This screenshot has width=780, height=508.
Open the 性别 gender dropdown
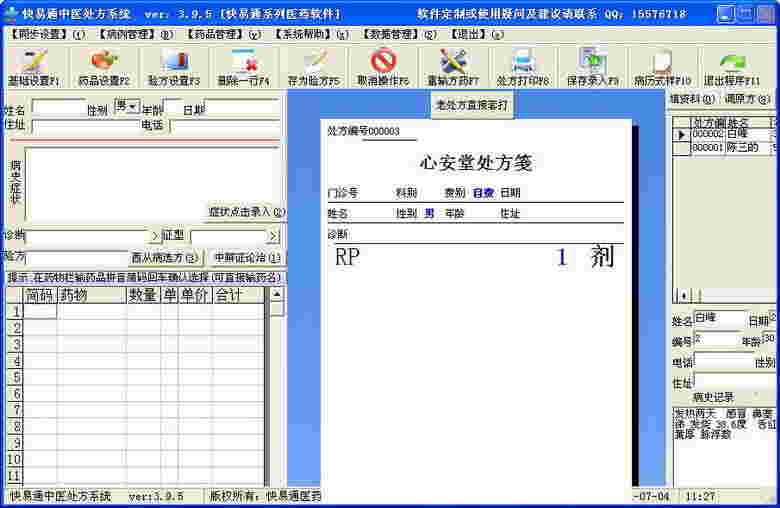127,106
